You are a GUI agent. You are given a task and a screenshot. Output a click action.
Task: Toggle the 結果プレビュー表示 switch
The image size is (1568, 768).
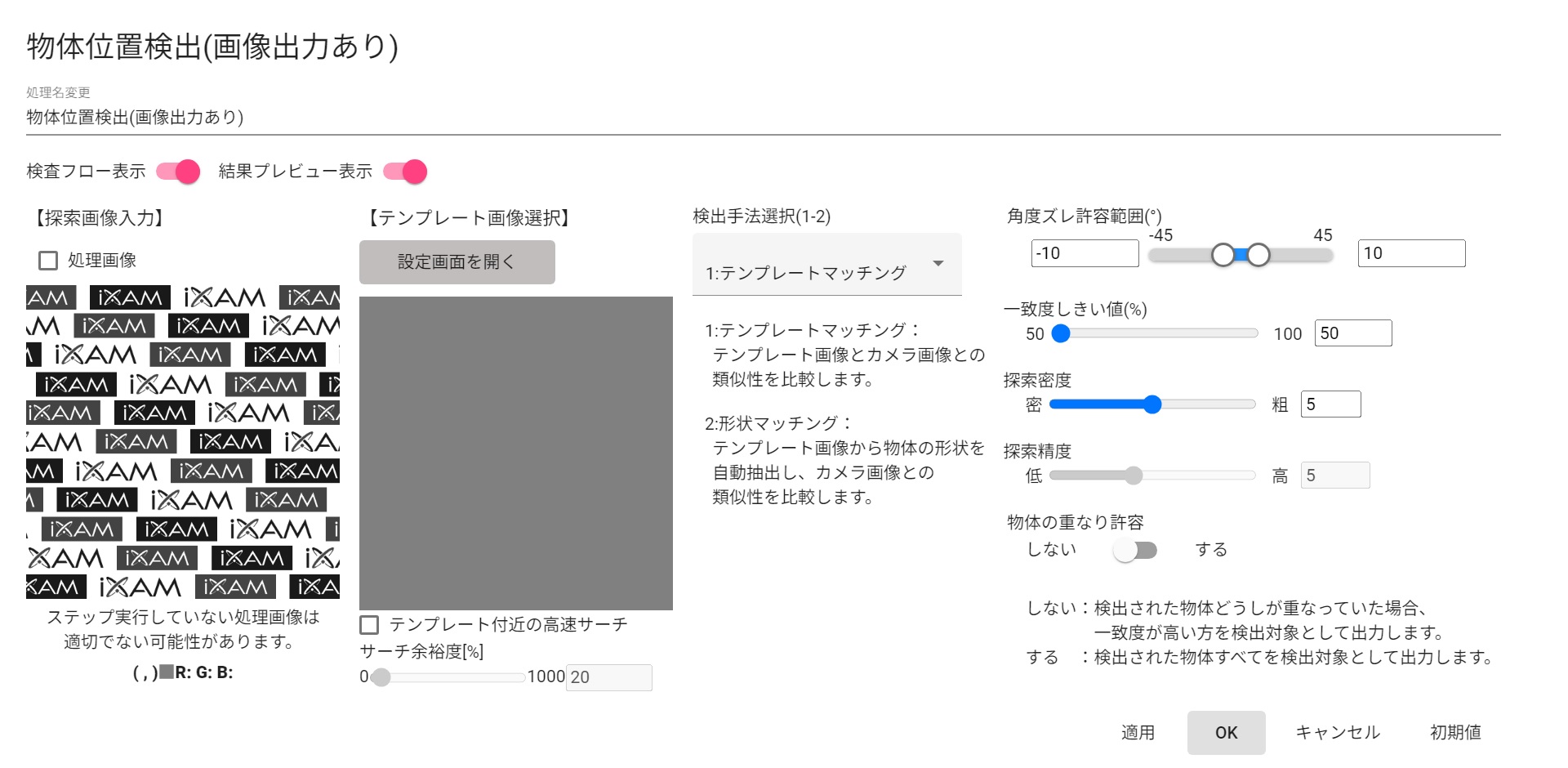(x=405, y=172)
